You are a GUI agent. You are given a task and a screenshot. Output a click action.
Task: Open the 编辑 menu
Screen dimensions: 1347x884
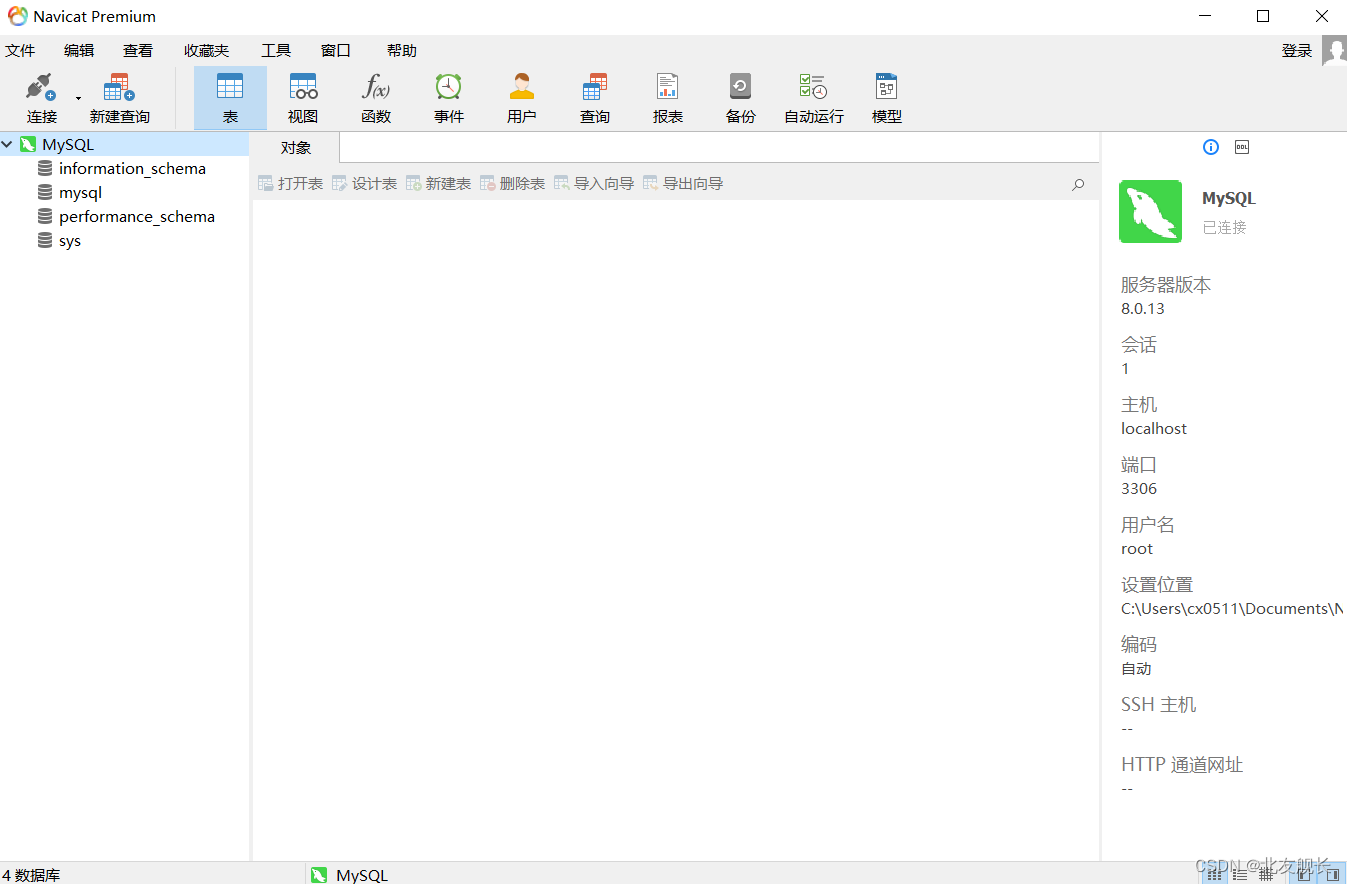pyautogui.click(x=79, y=50)
